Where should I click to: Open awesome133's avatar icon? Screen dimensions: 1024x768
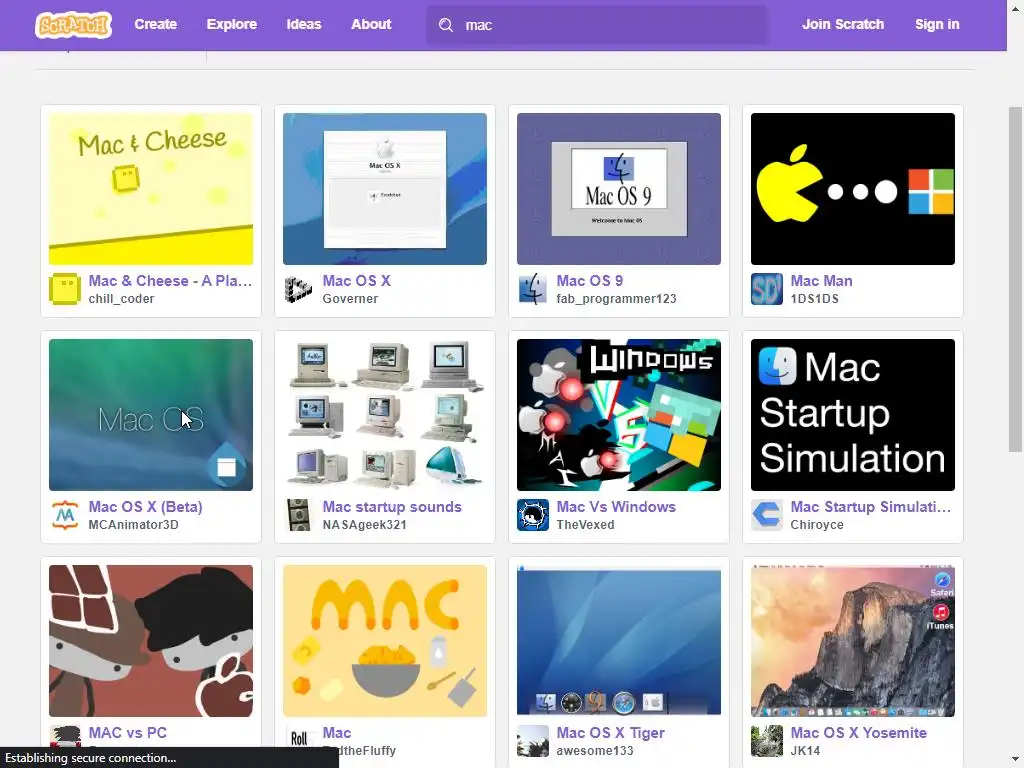pyautogui.click(x=533, y=741)
